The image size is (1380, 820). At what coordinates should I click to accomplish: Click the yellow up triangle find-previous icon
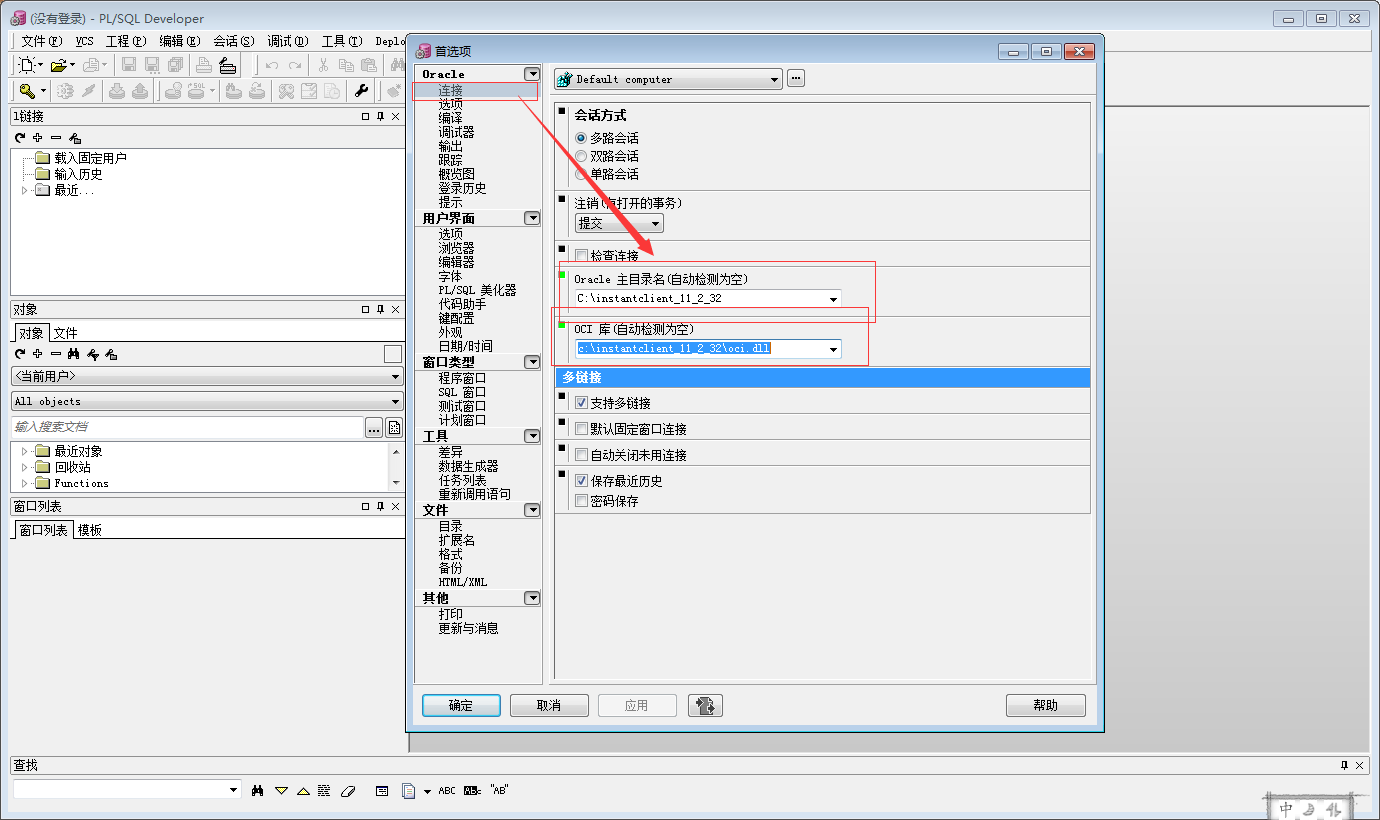[x=303, y=790]
